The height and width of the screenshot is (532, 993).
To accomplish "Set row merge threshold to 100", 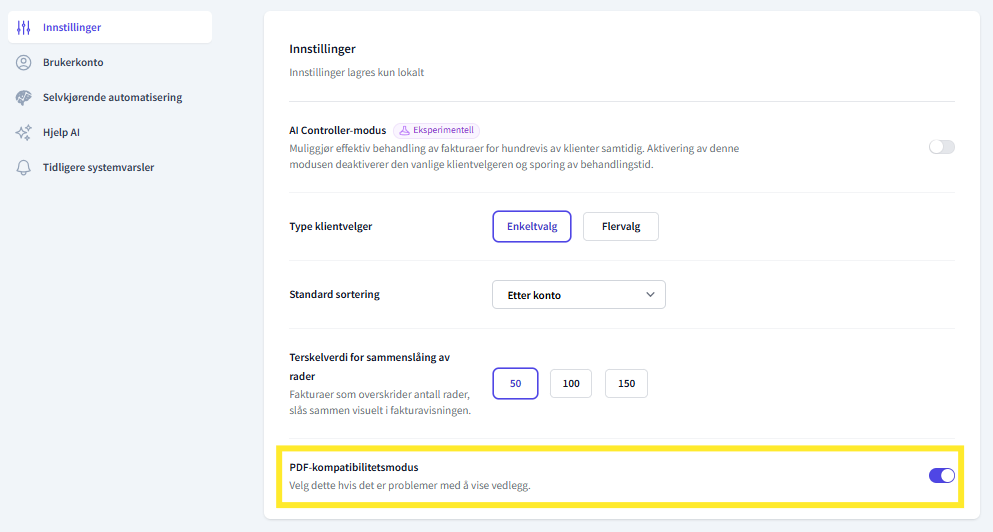I will 570,383.
